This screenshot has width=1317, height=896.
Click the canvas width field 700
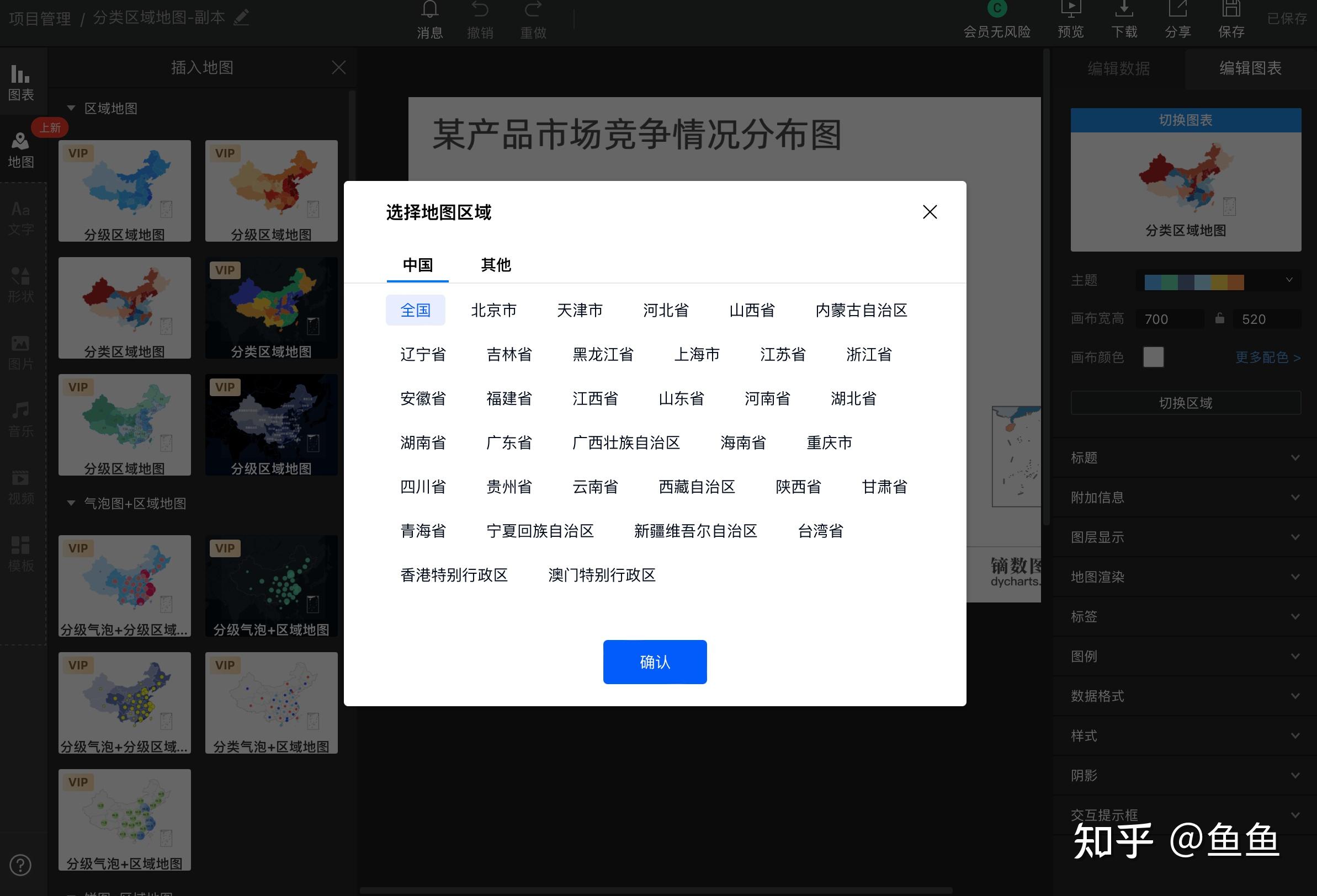point(1170,319)
